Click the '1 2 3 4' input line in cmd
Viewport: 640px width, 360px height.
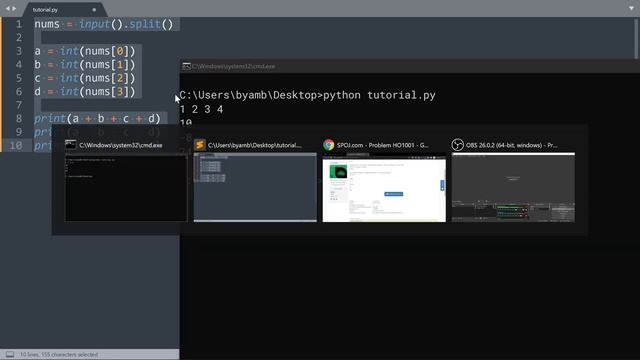coord(201,109)
